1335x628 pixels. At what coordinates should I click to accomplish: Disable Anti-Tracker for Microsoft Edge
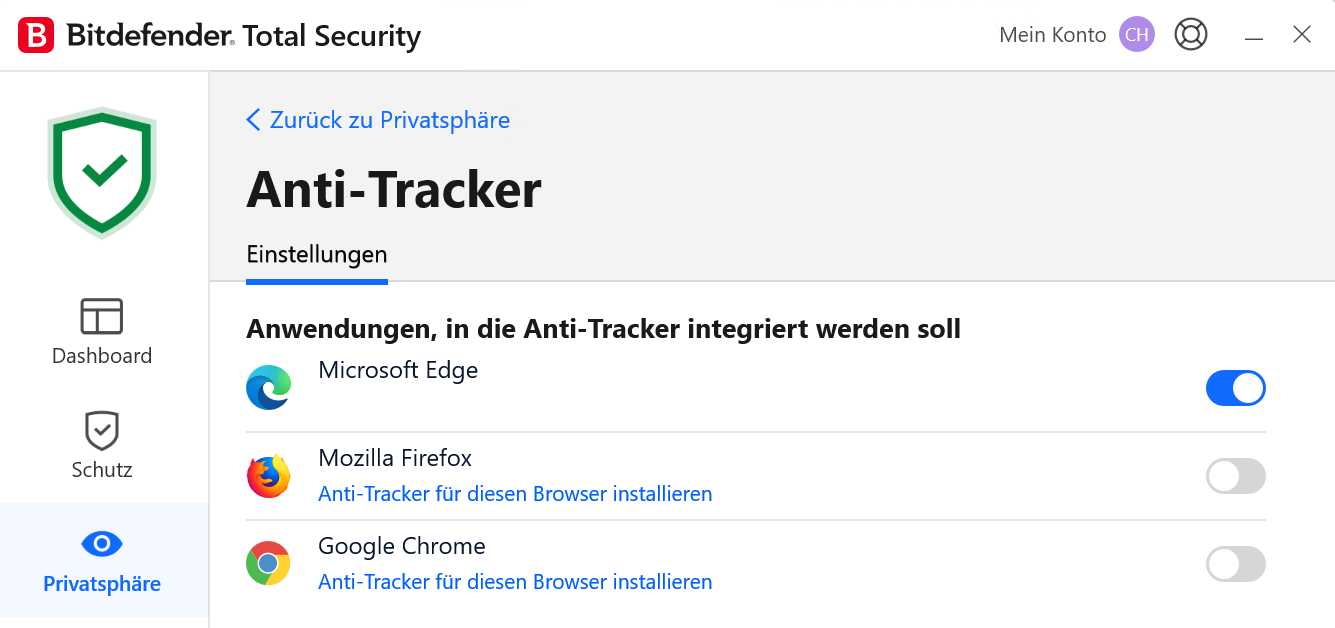(1235, 388)
